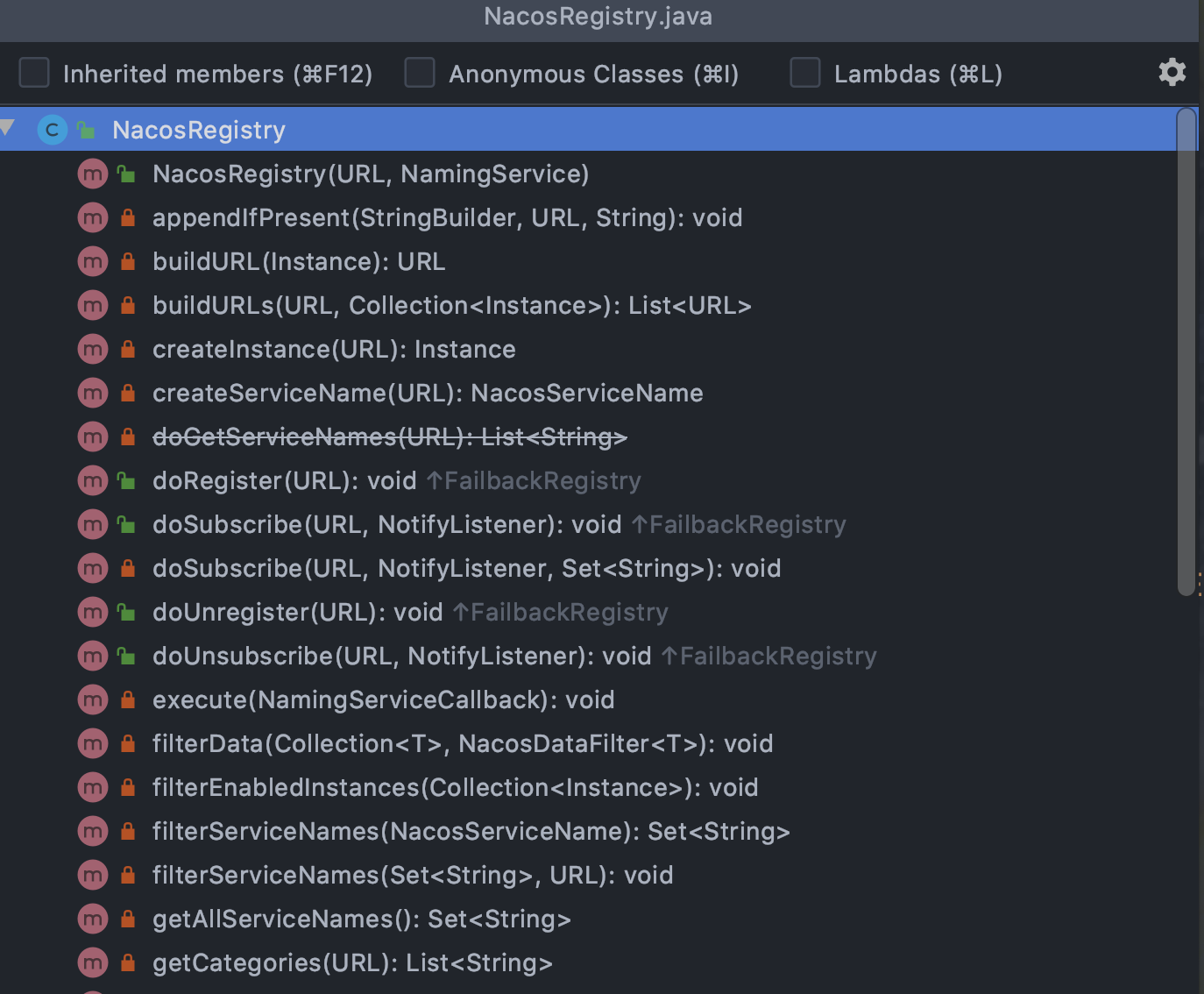
Task: Click the method icon beside buildURL(Instance)
Action: click(92, 261)
